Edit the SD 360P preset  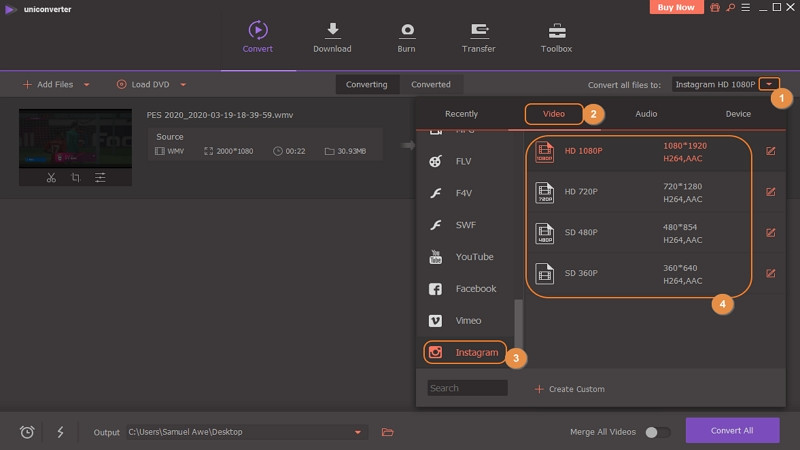tap(770, 273)
